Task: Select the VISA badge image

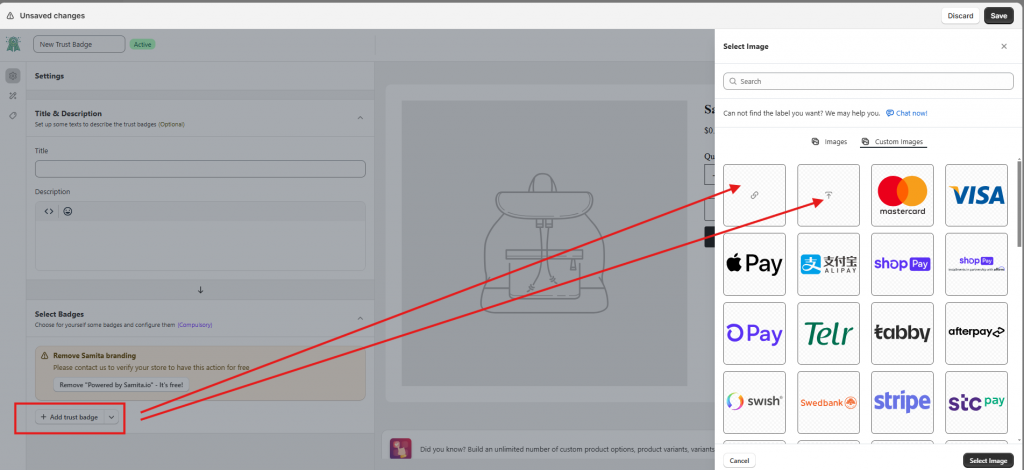Action: pos(976,195)
